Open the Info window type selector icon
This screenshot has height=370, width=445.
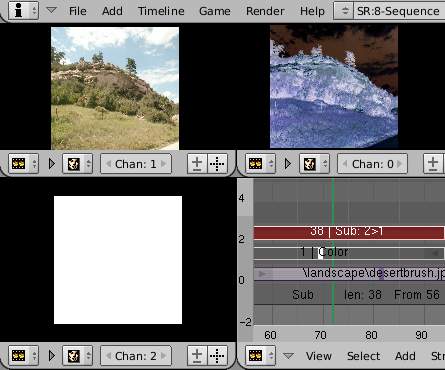tap(23, 10)
